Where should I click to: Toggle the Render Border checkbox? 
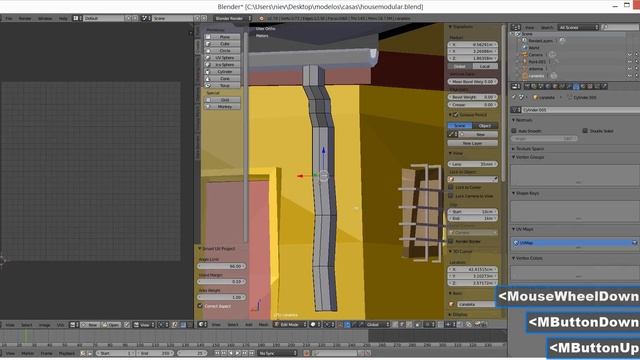point(451,241)
